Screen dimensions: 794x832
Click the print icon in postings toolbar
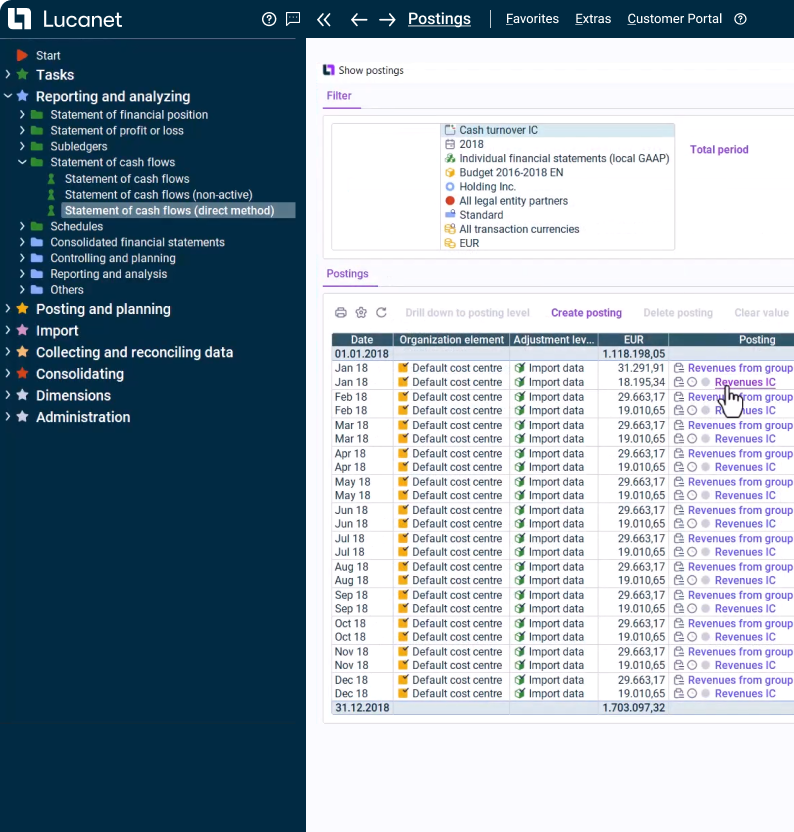click(341, 313)
